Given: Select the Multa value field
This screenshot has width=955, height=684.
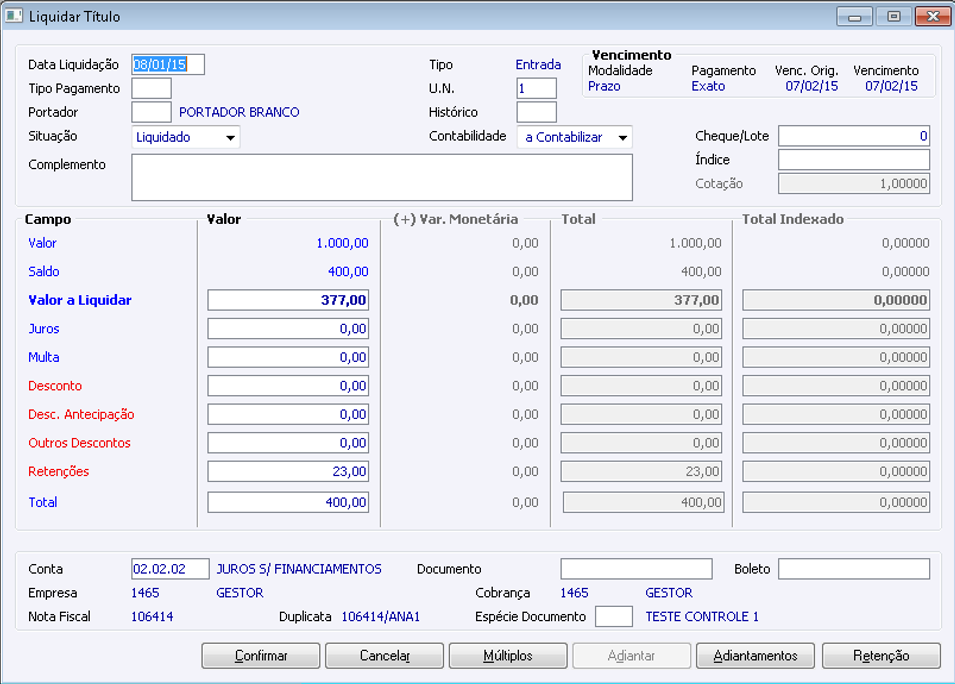Looking at the screenshot, I should [x=288, y=357].
